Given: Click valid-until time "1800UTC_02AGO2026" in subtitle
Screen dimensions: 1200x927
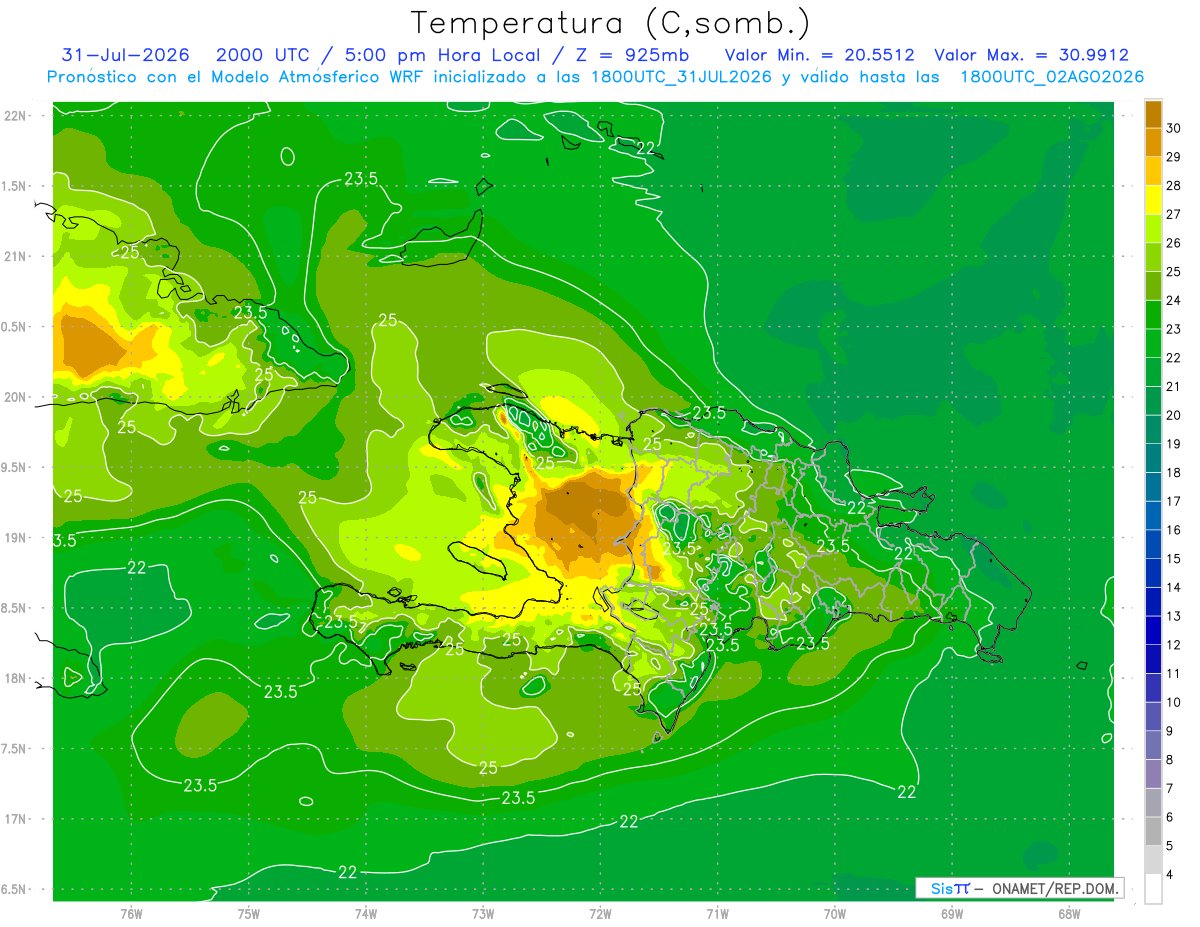Looking at the screenshot, I should (x=1052, y=77).
